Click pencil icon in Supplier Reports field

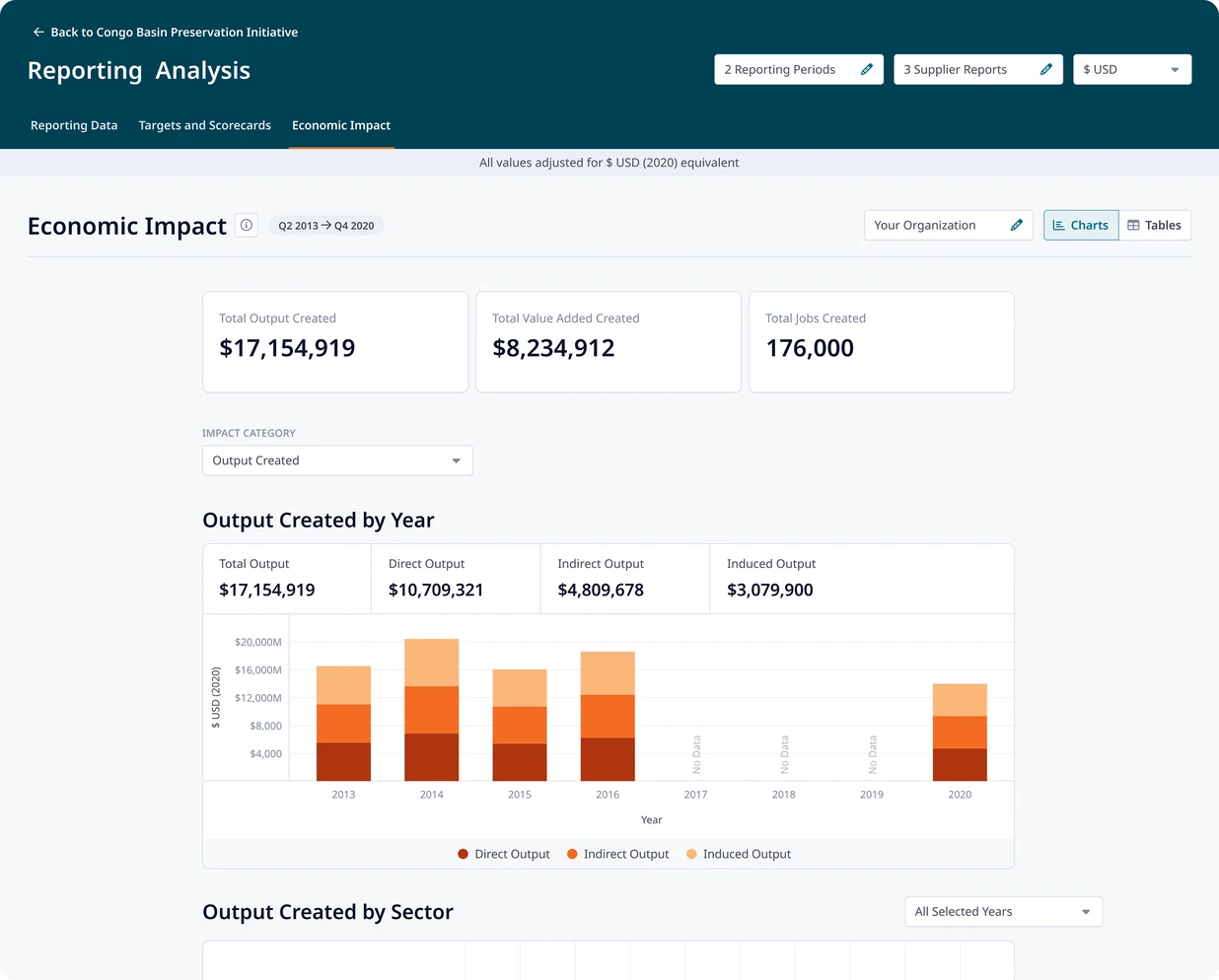(x=1046, y=70)
